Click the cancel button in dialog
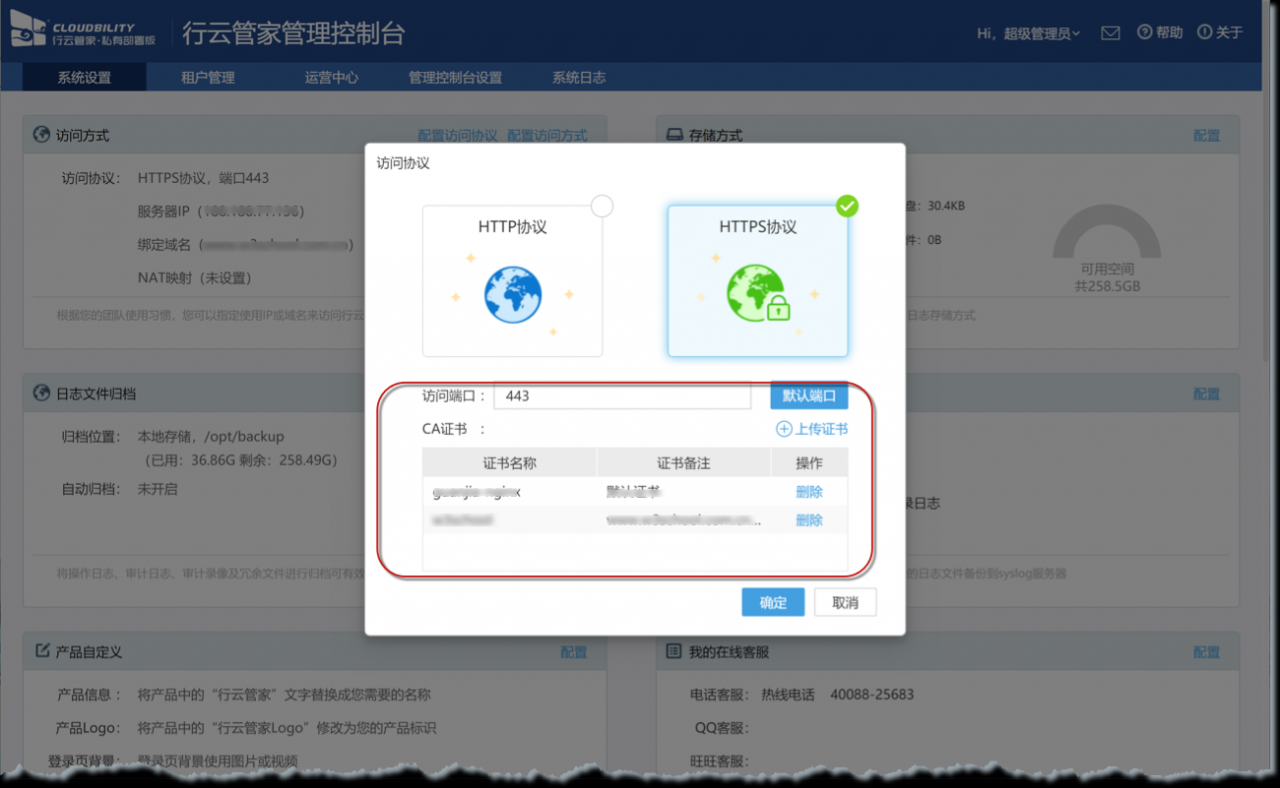This screenshot has width=1280, height=788. click(x=845, y=602)
